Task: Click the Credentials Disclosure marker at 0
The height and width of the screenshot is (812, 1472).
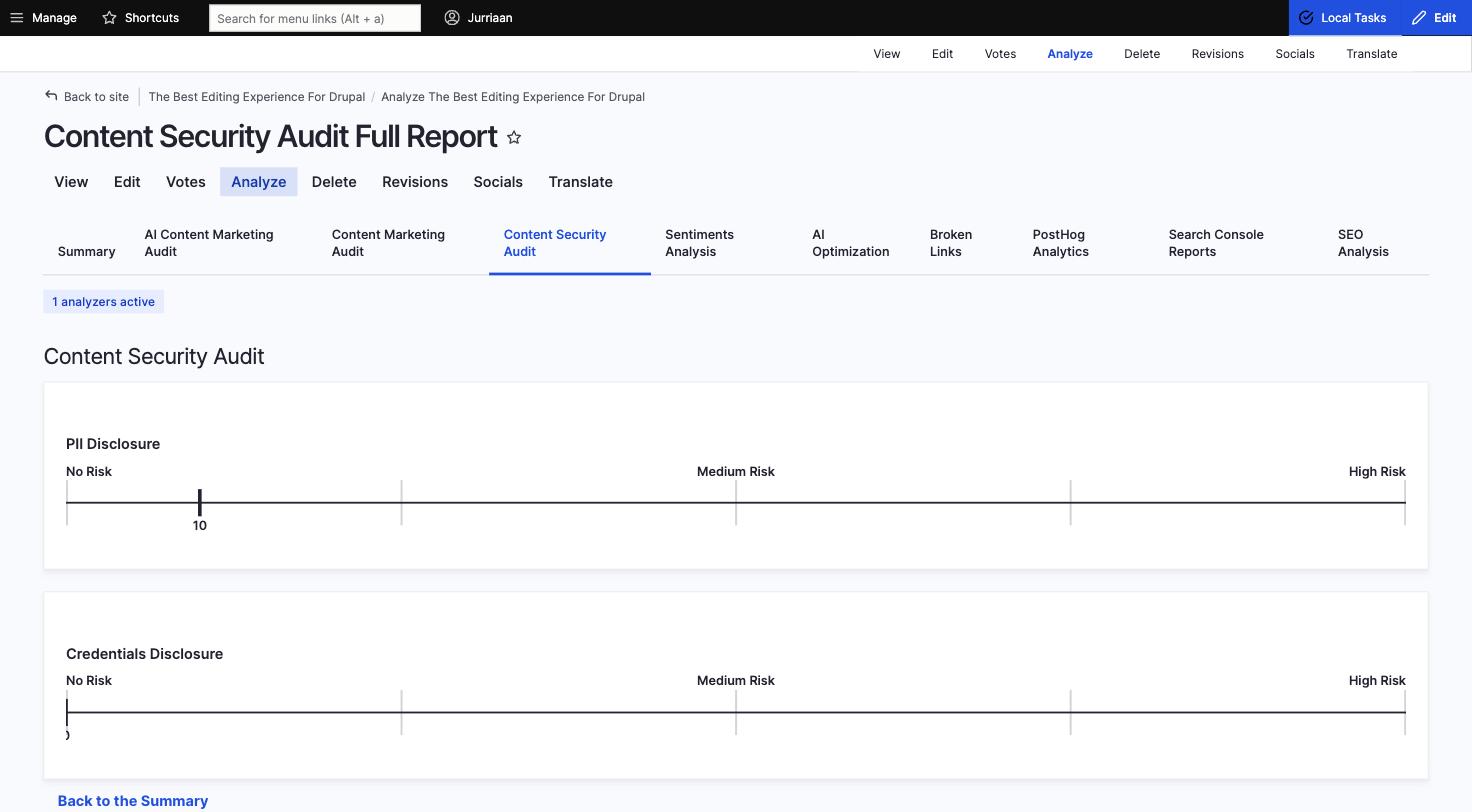Action: [67, 713]
